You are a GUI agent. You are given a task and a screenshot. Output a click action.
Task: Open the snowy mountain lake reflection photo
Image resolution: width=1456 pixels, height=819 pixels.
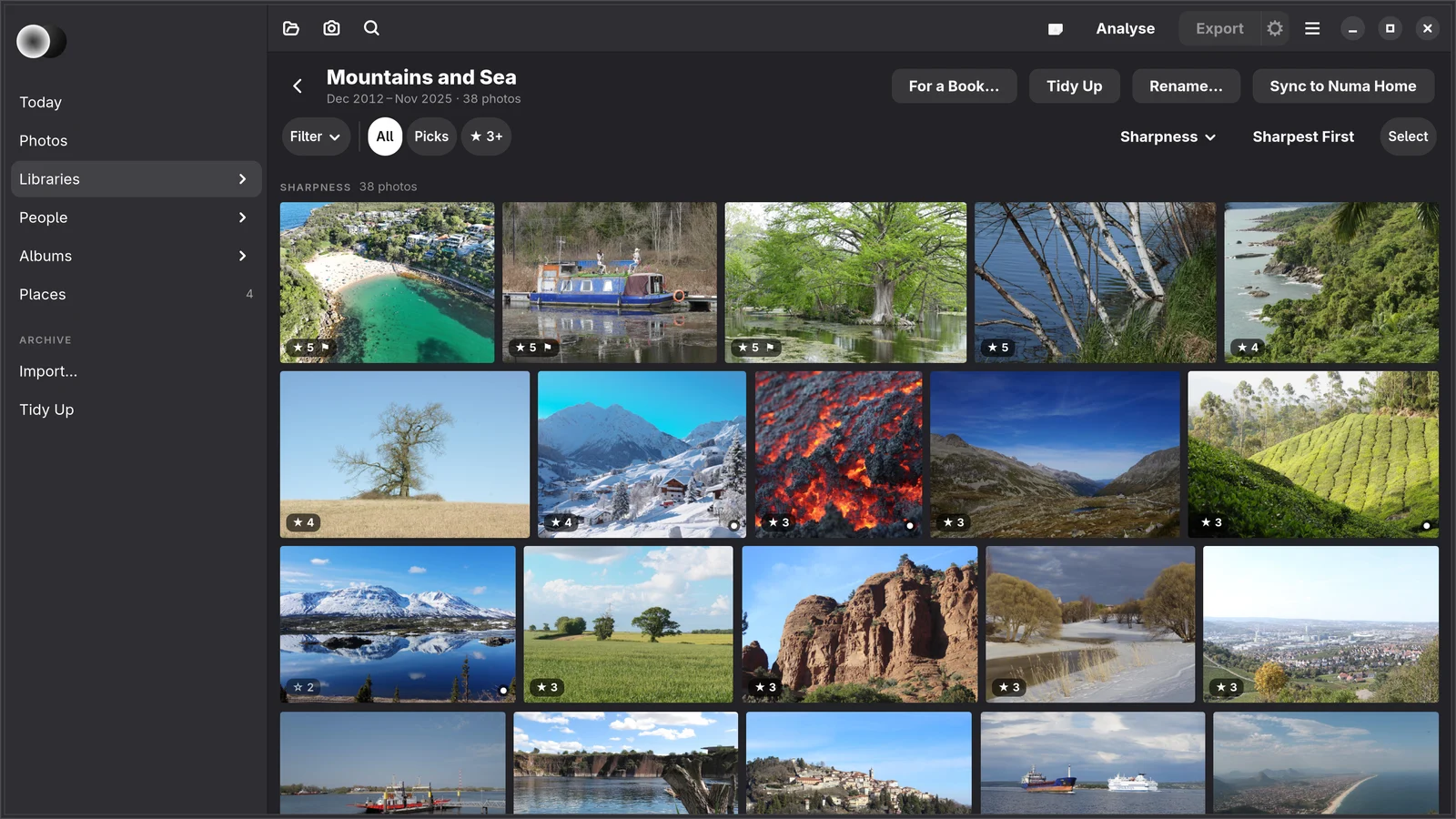click(398, 624)
